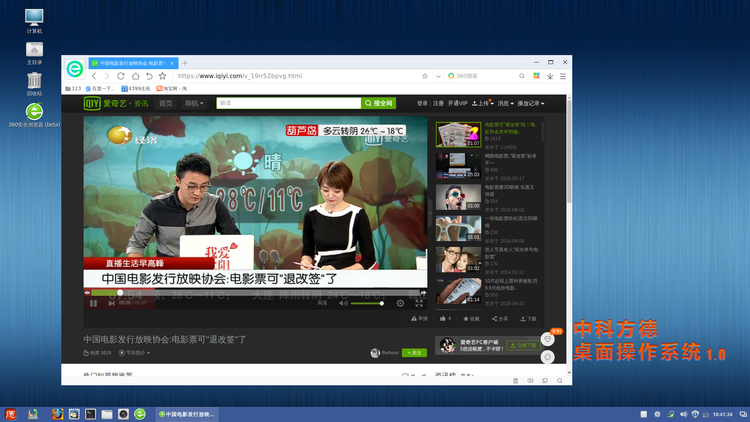Click the 高清 quality selector on player
This screenshot has width=750, height=422.
322,303
